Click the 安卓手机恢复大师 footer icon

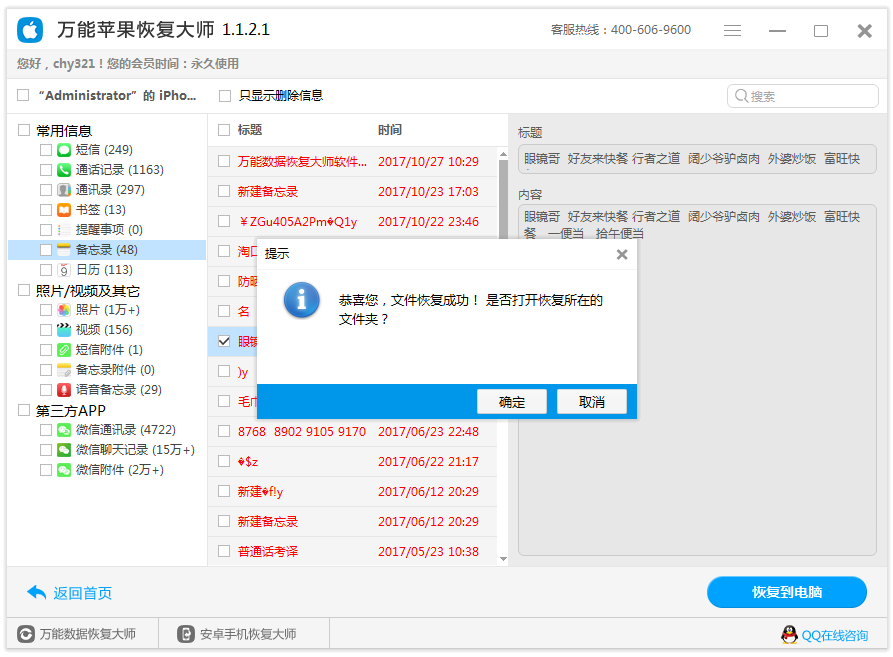(186, 634)
